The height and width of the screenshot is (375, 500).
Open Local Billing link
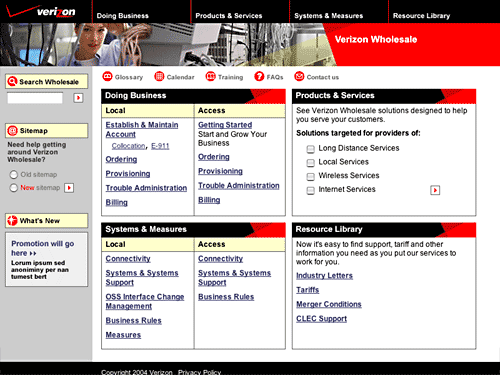tap(116, 202)
